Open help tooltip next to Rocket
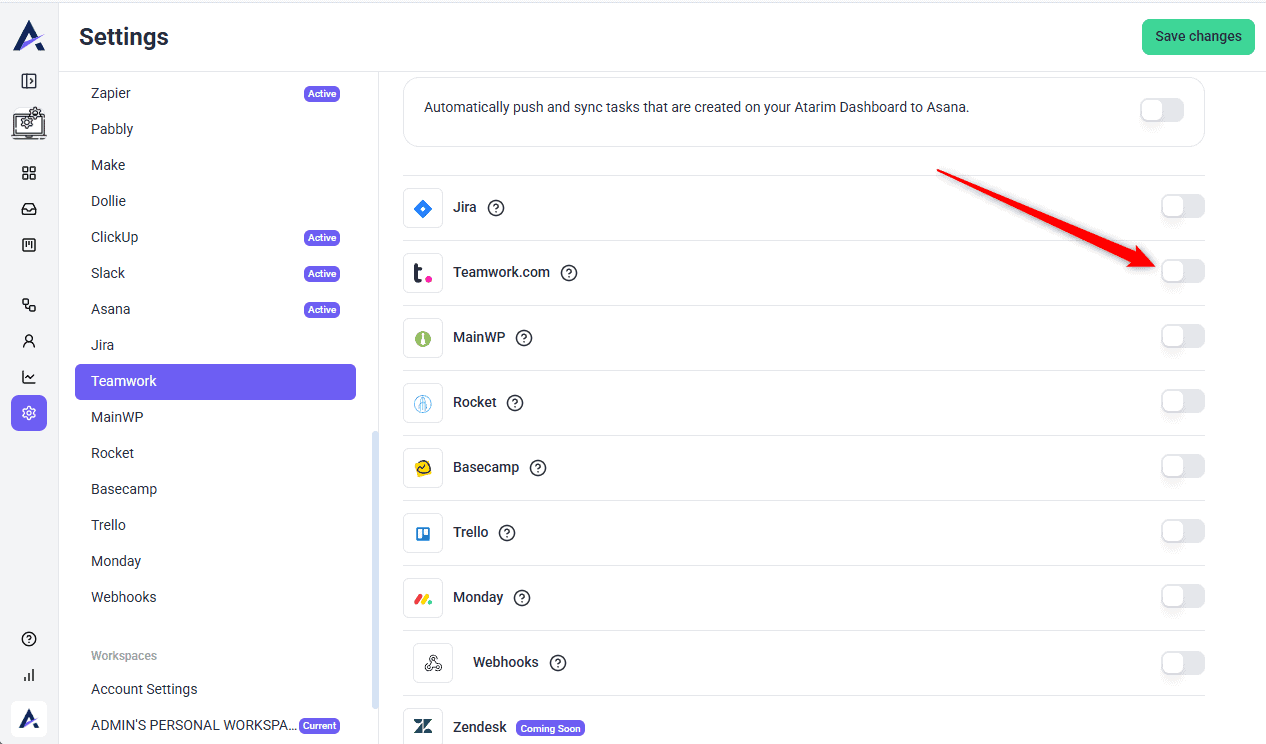Image resolution: width=1266 pixels, height=744 pixels. pyautogui.click(x=515, y=403)
